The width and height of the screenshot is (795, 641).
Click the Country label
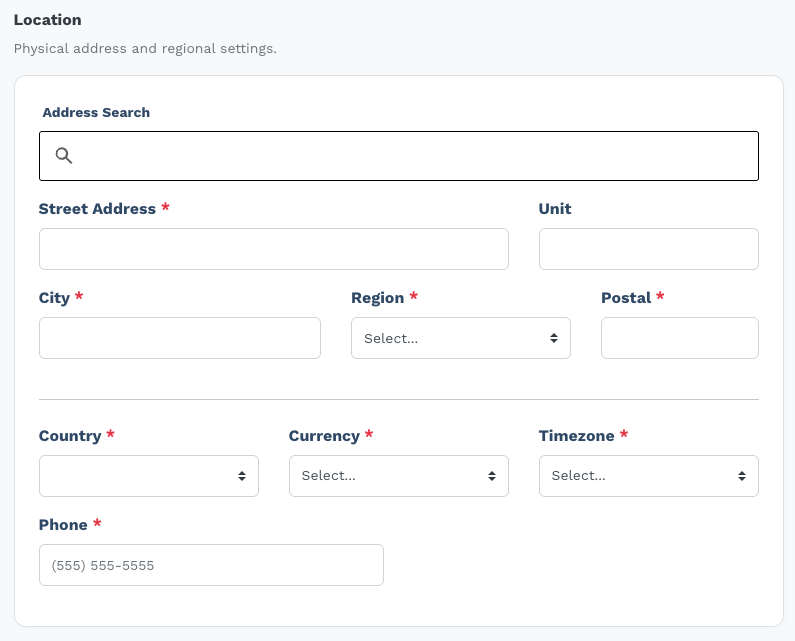pos(70,436)
